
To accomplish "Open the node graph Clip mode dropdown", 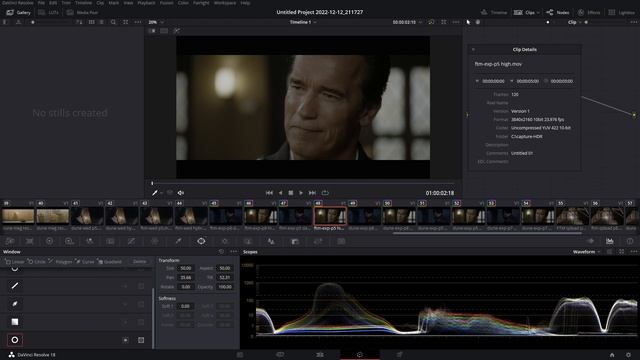I will pos(575,22).
